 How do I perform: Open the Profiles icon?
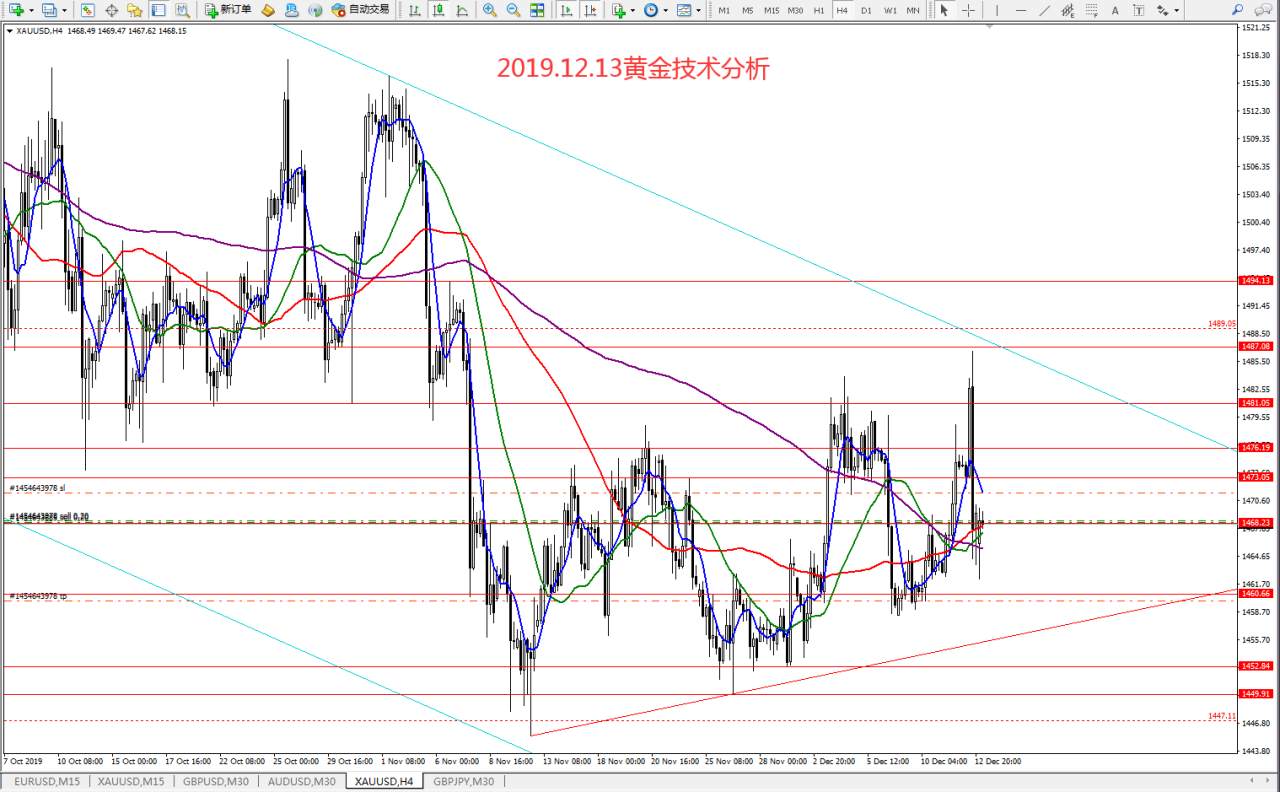pos(49,10)
